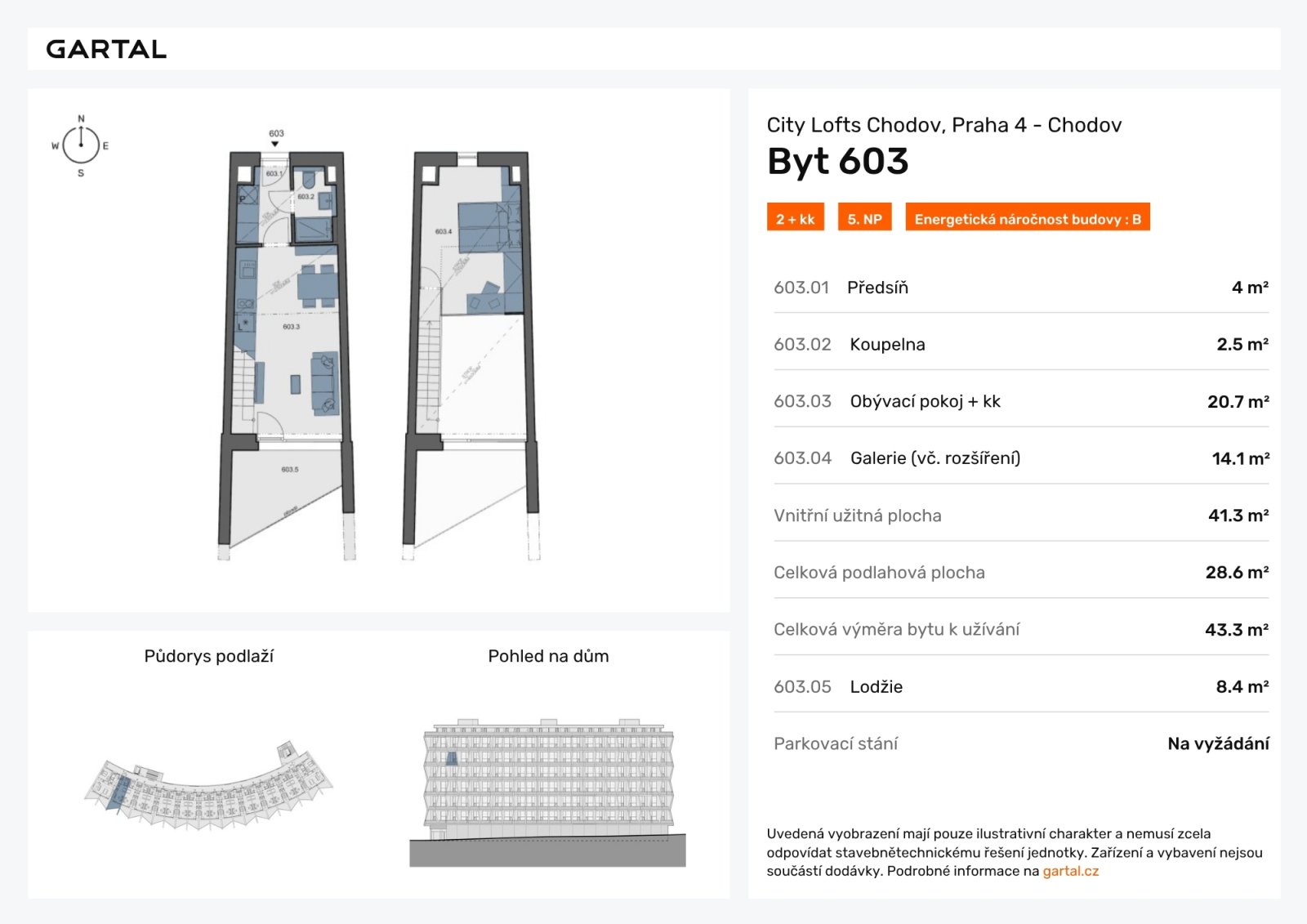Select the lower floor plan drawing
This screenshot has height=924, width=1307.
point(287,355)
